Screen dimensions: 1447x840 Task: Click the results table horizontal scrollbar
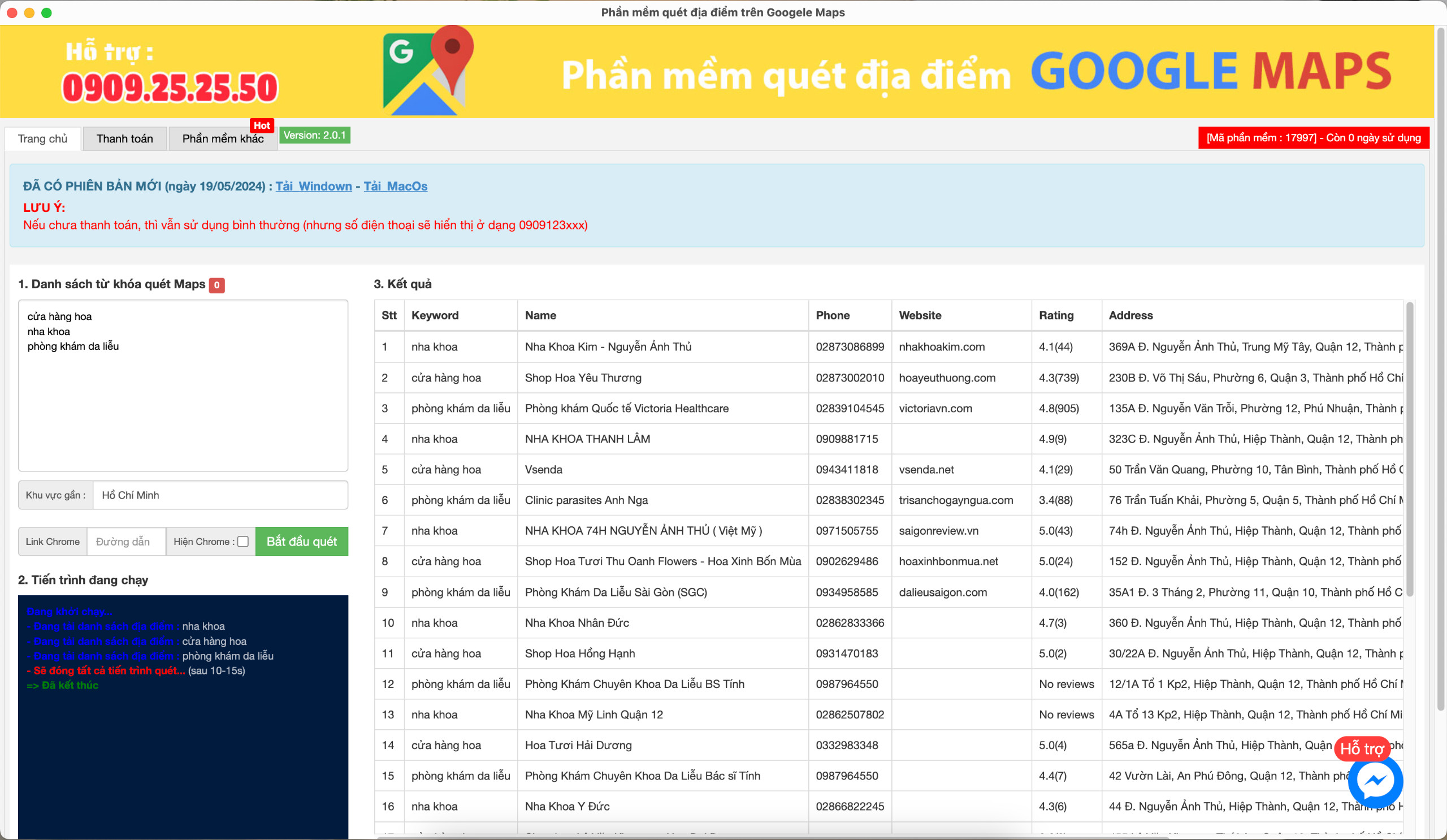[x=772, y=837]
